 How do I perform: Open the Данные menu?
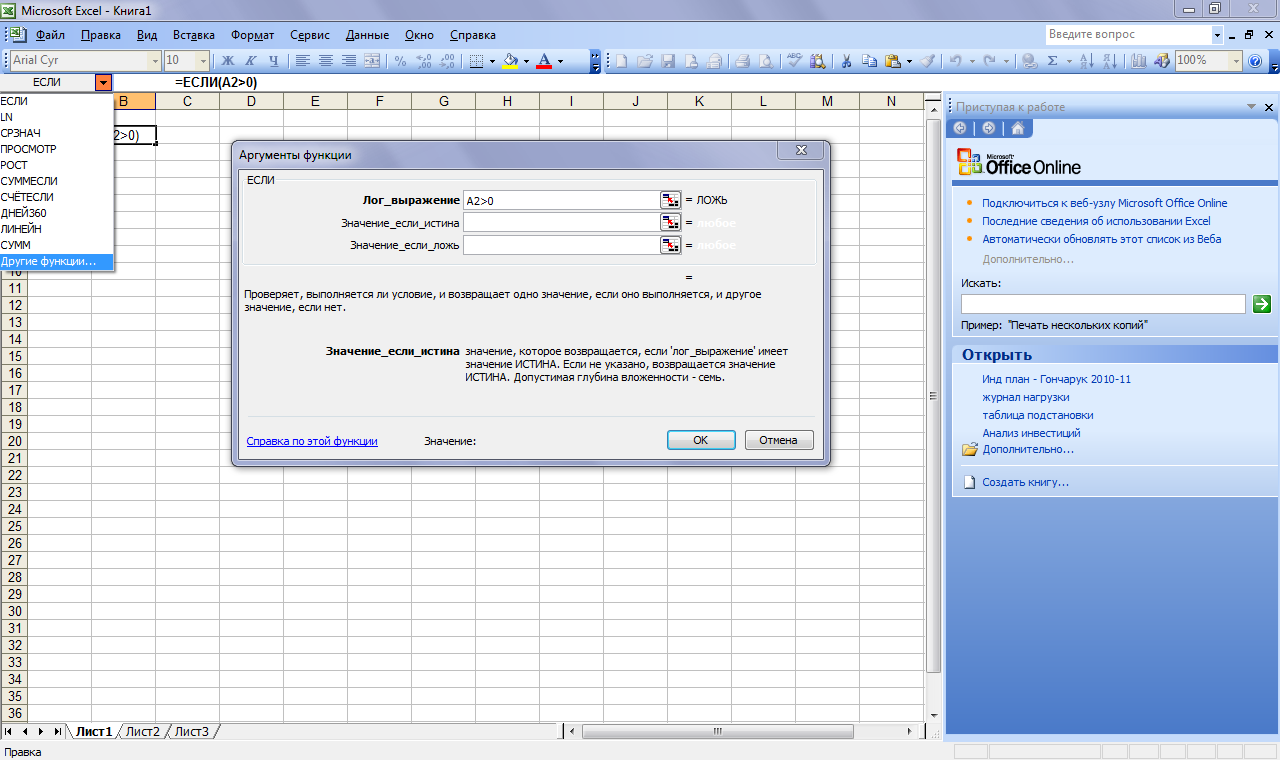(x=367, y=34)
